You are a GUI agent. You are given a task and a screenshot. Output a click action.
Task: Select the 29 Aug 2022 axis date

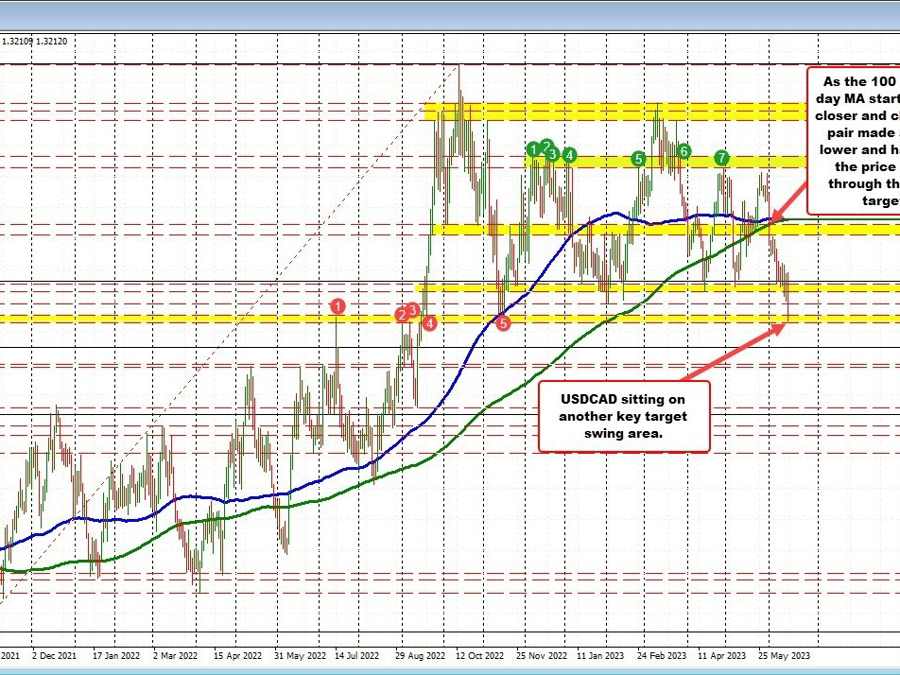pyautogui.click(x=420, y=655)
